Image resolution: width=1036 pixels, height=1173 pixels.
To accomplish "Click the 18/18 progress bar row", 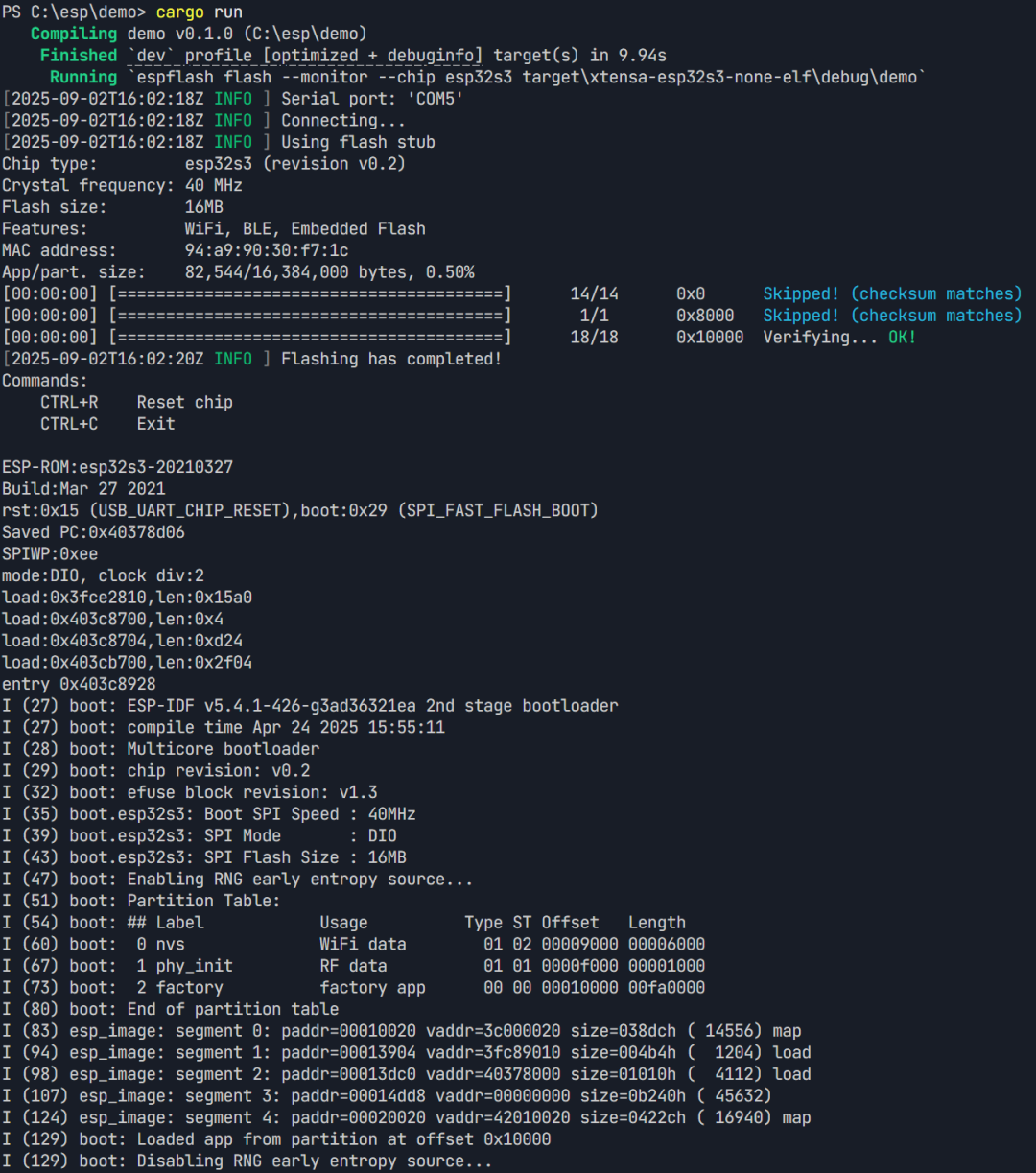I will pyautogui.click(x=459, y=338).
